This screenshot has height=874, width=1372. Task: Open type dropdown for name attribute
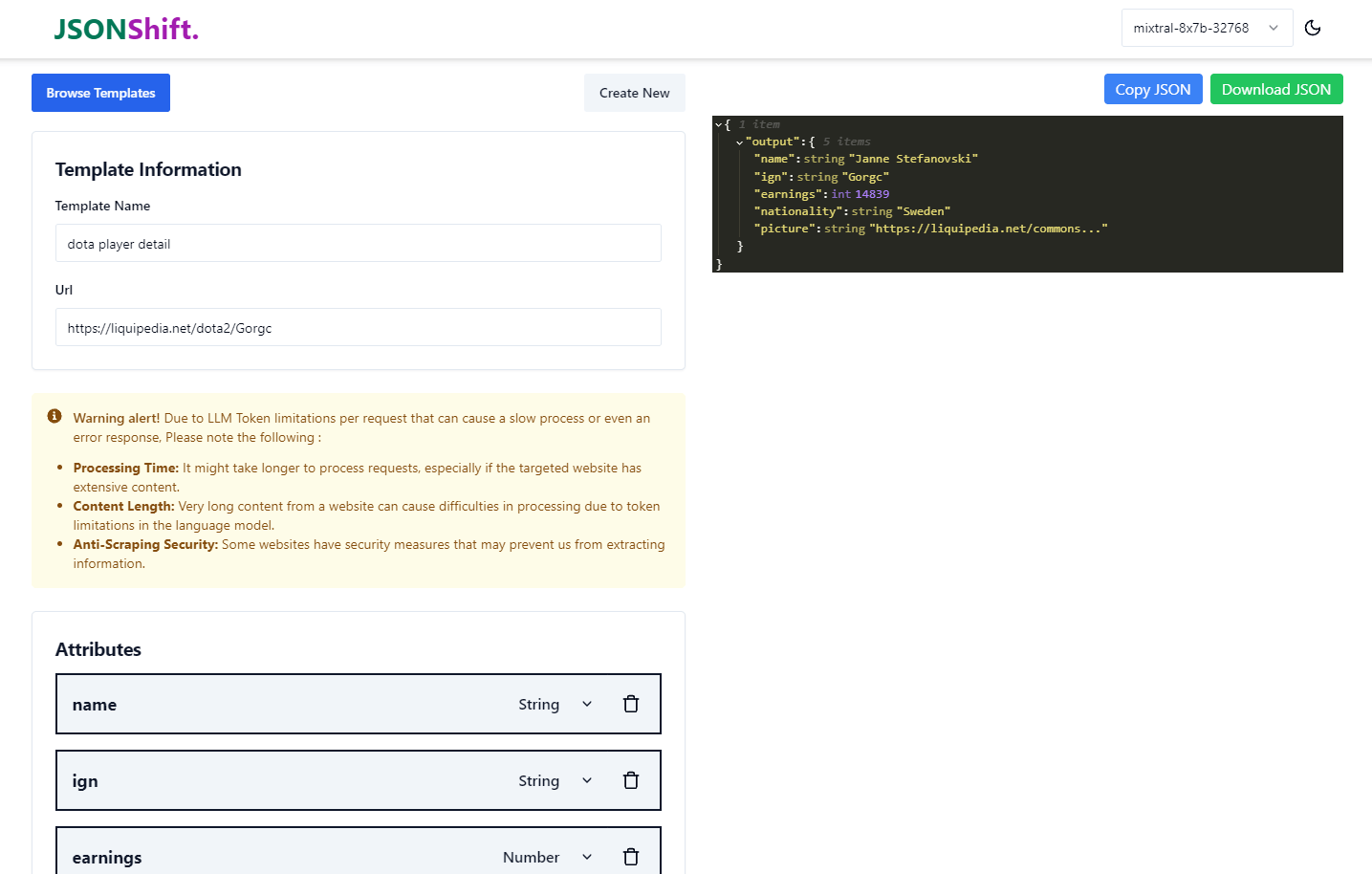point(555,704)
